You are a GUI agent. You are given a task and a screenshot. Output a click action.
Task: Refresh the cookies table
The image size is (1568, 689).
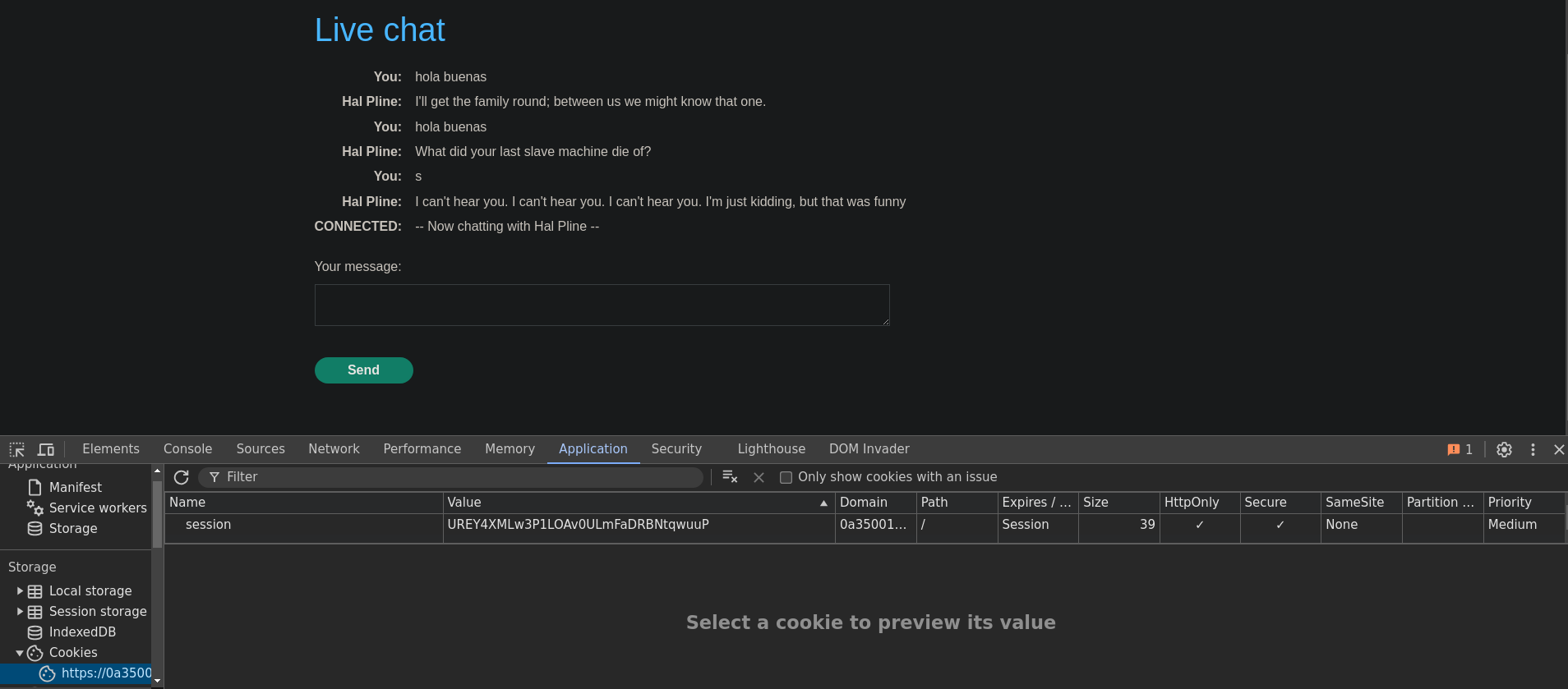[182, 477]
